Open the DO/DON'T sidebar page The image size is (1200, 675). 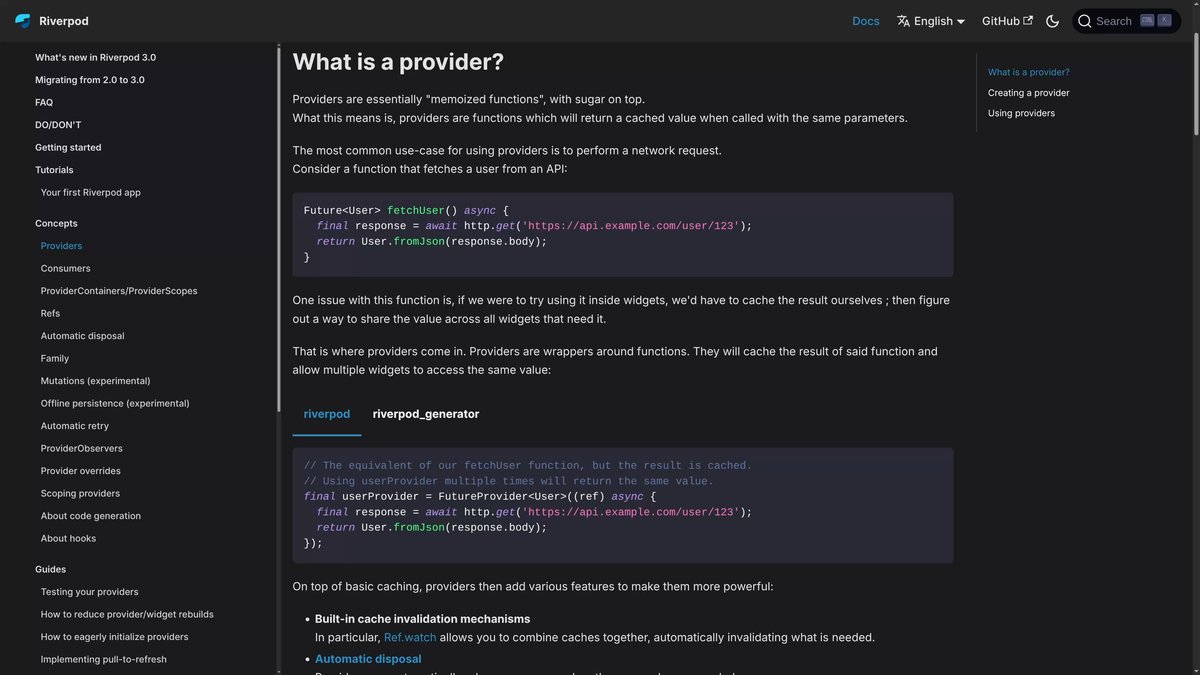(58, 125)
